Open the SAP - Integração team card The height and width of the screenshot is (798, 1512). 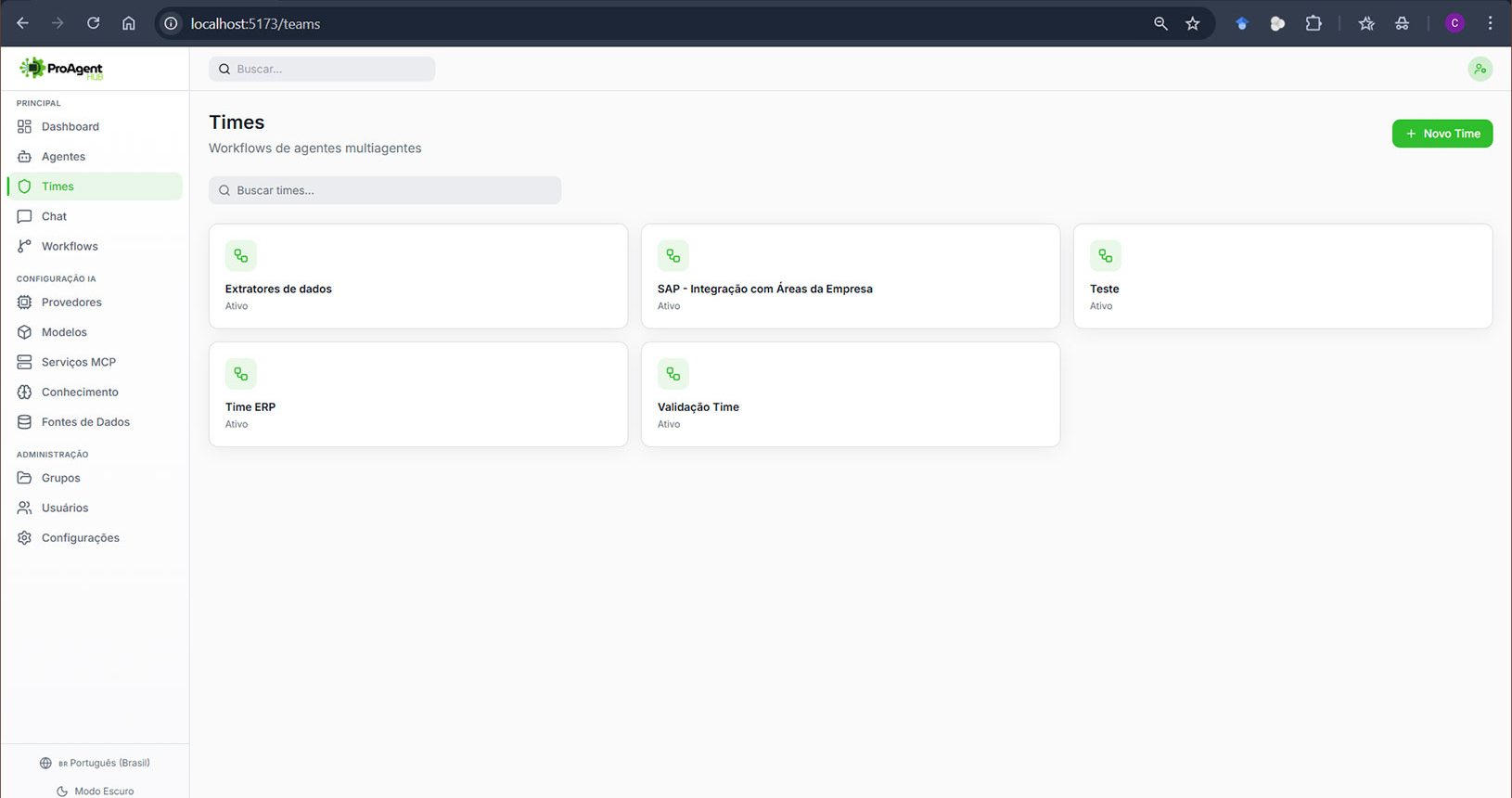coord(850,277)
